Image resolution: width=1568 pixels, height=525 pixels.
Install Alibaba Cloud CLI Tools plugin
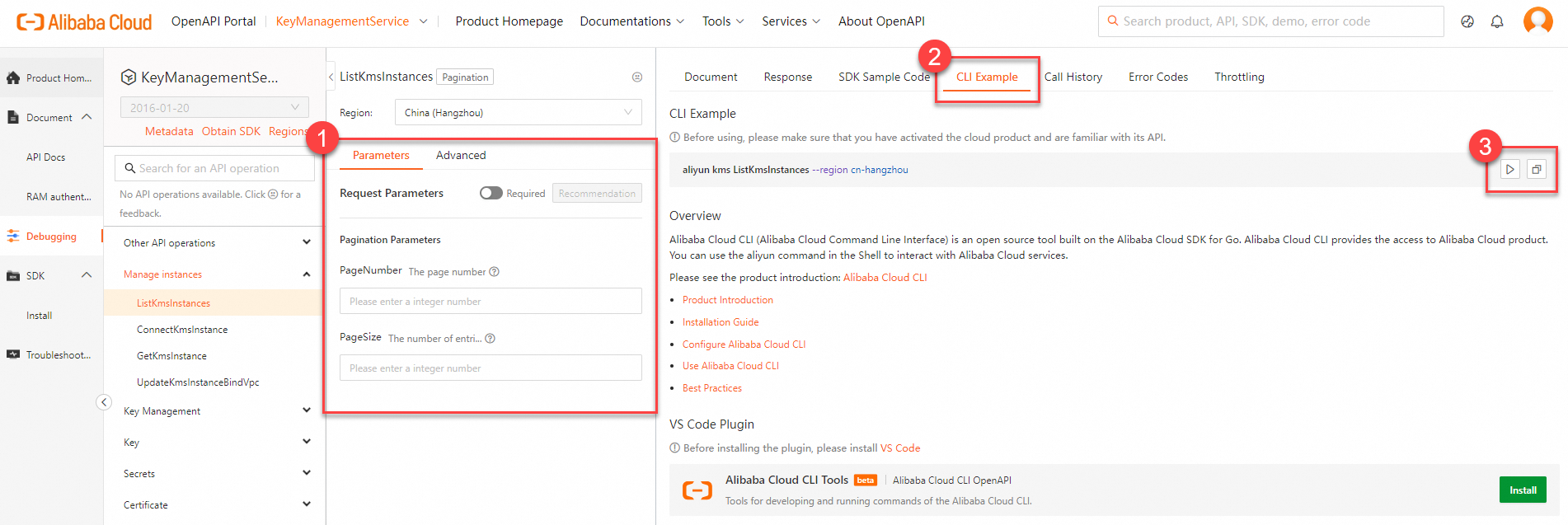[x=1522, y=490]
